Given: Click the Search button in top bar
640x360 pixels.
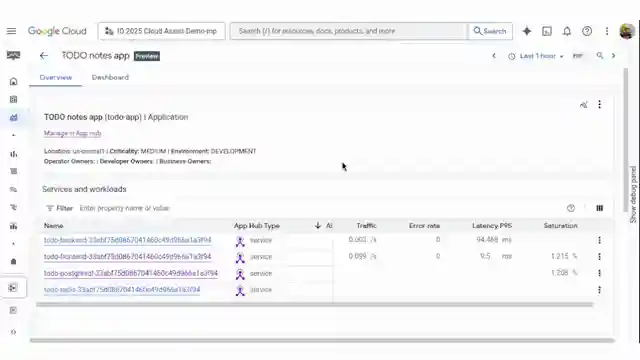Looking at the screenshot, I should pos(490,31).
